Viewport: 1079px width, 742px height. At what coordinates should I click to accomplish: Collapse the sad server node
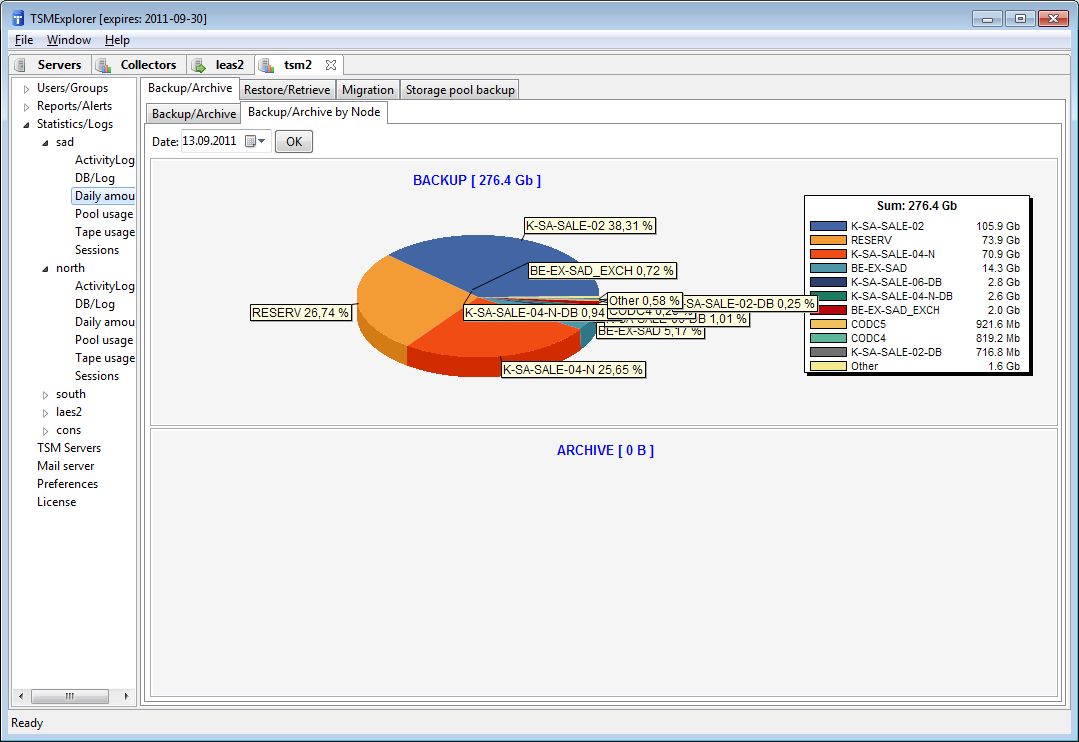coord(45,142)
